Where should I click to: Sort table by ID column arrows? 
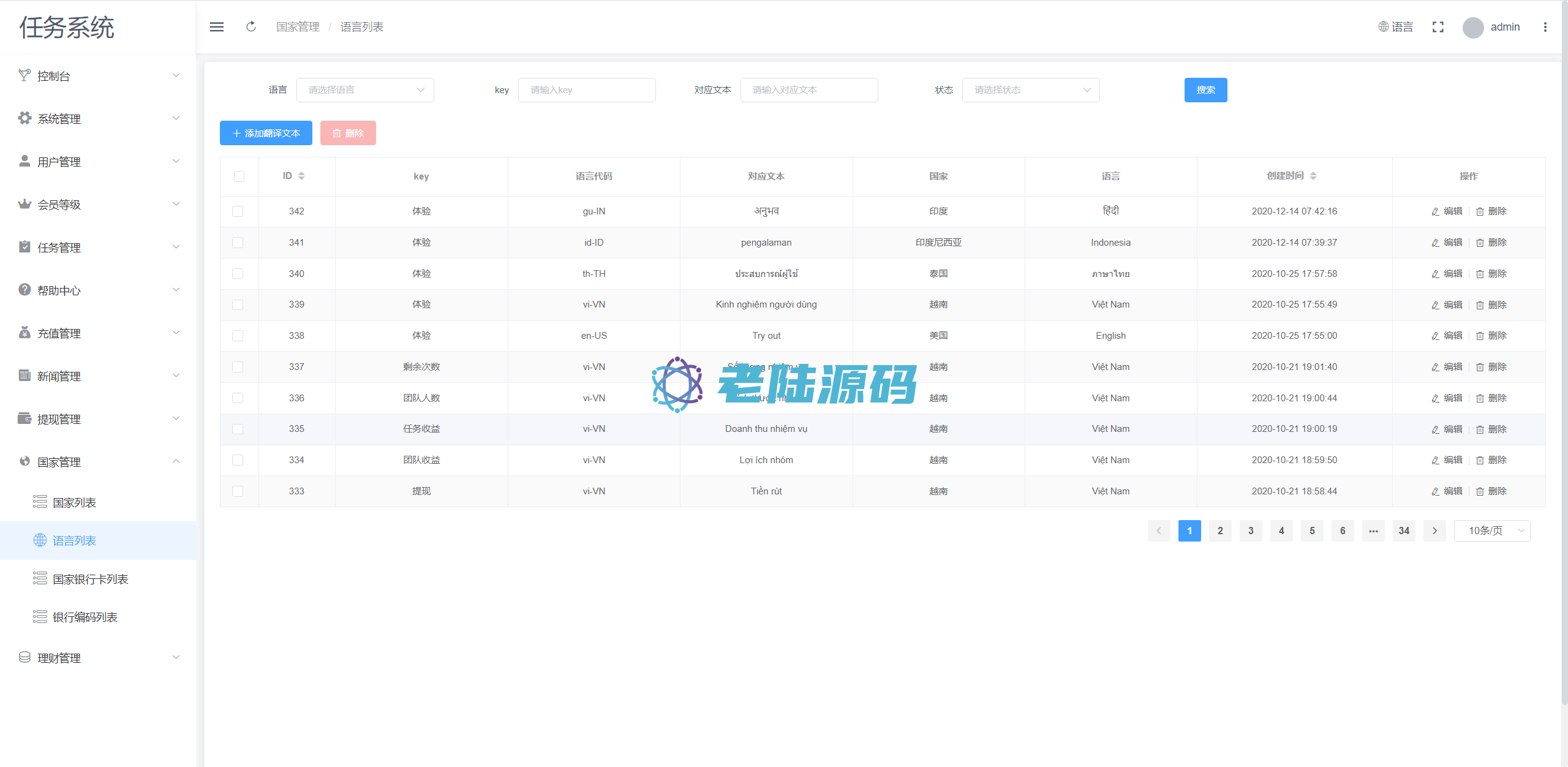[301, 176]
